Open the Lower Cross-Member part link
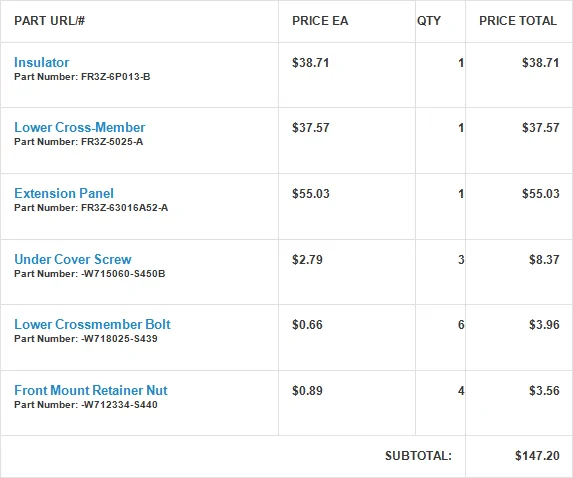The image size is (573, 478). (80, 128)
